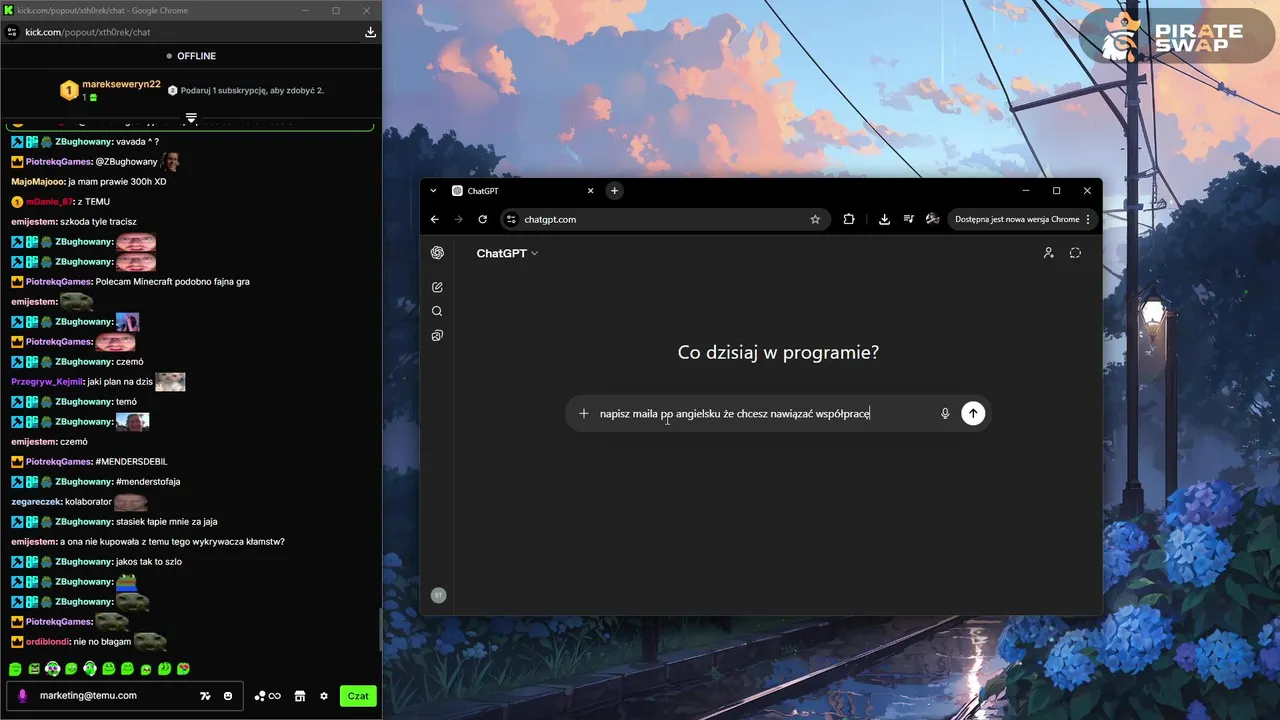The image size is (1280, 720).
Task: Collapse the leaderboard with the arrow handle
Action: (191, 117)
